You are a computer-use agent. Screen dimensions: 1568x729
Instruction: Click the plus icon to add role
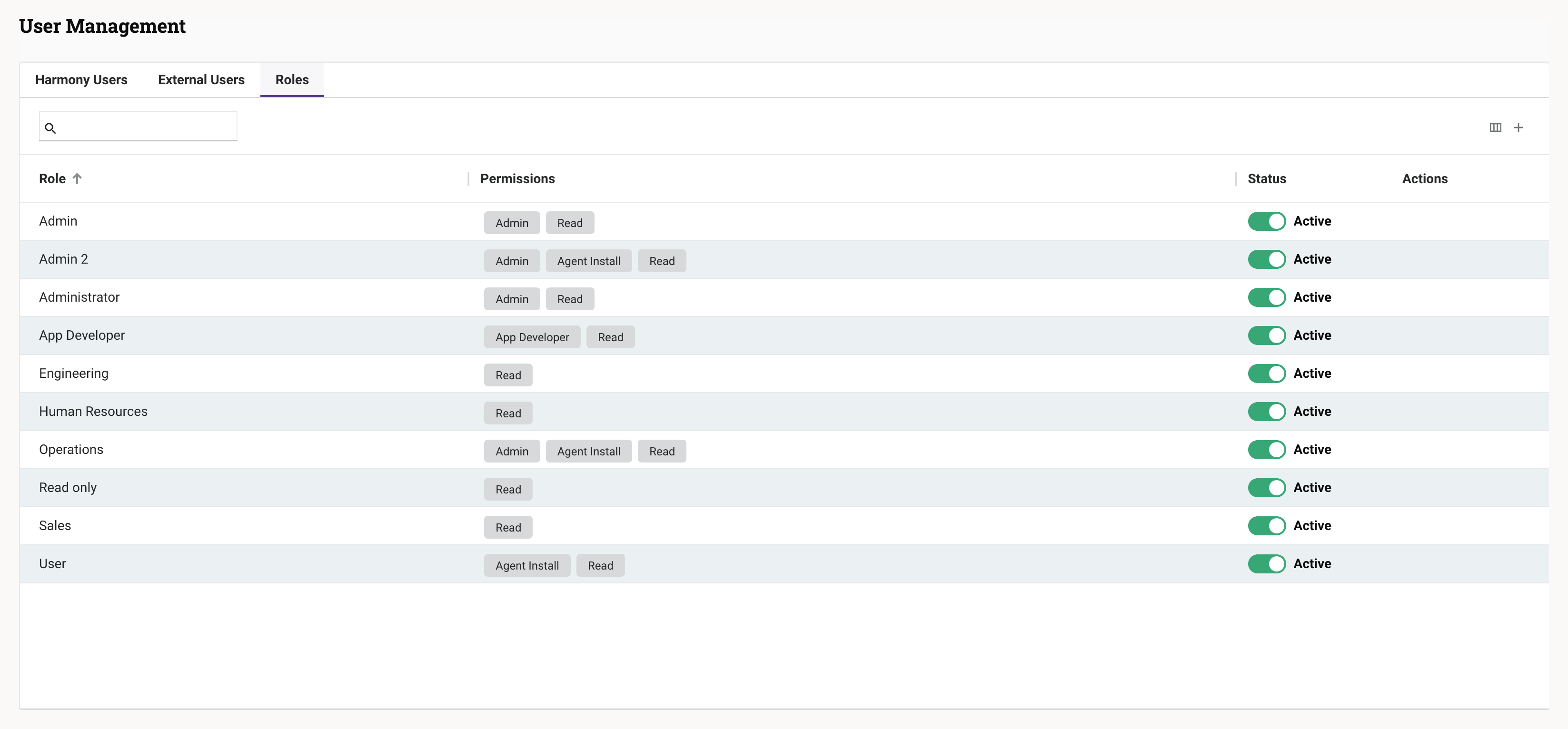click(1518, 127)
